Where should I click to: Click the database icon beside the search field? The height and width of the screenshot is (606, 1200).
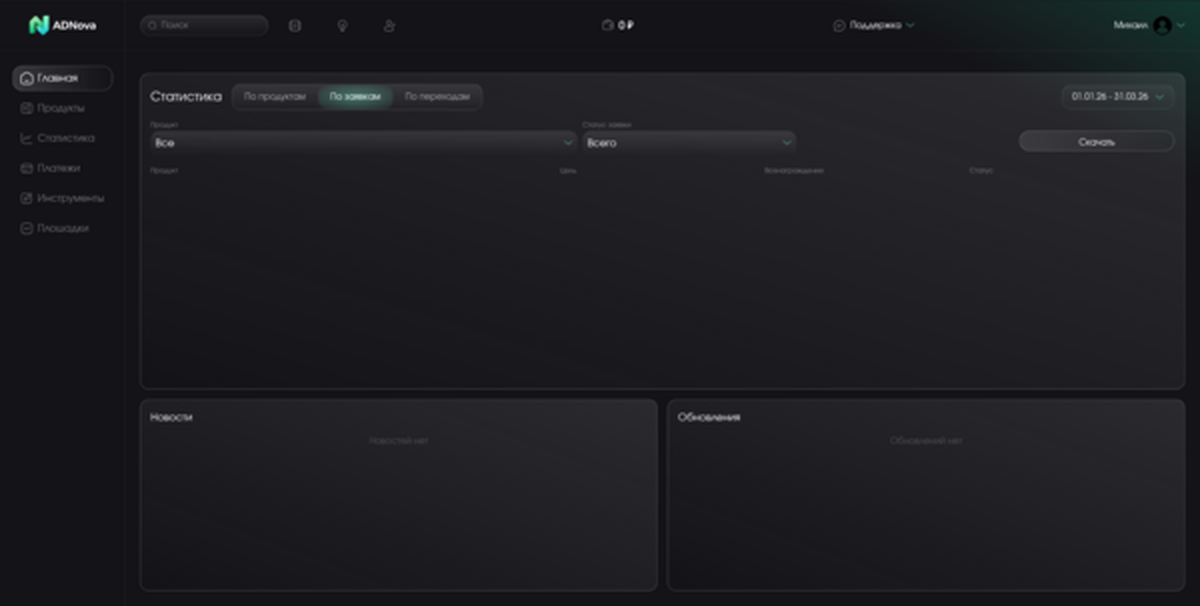[x=294, y=25]
